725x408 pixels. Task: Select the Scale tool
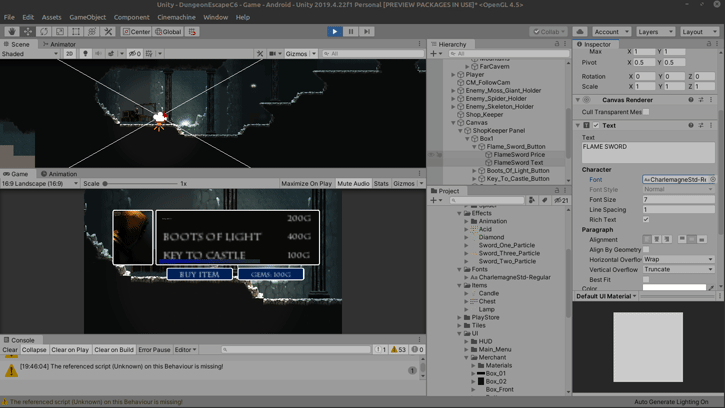coord(60,31)
